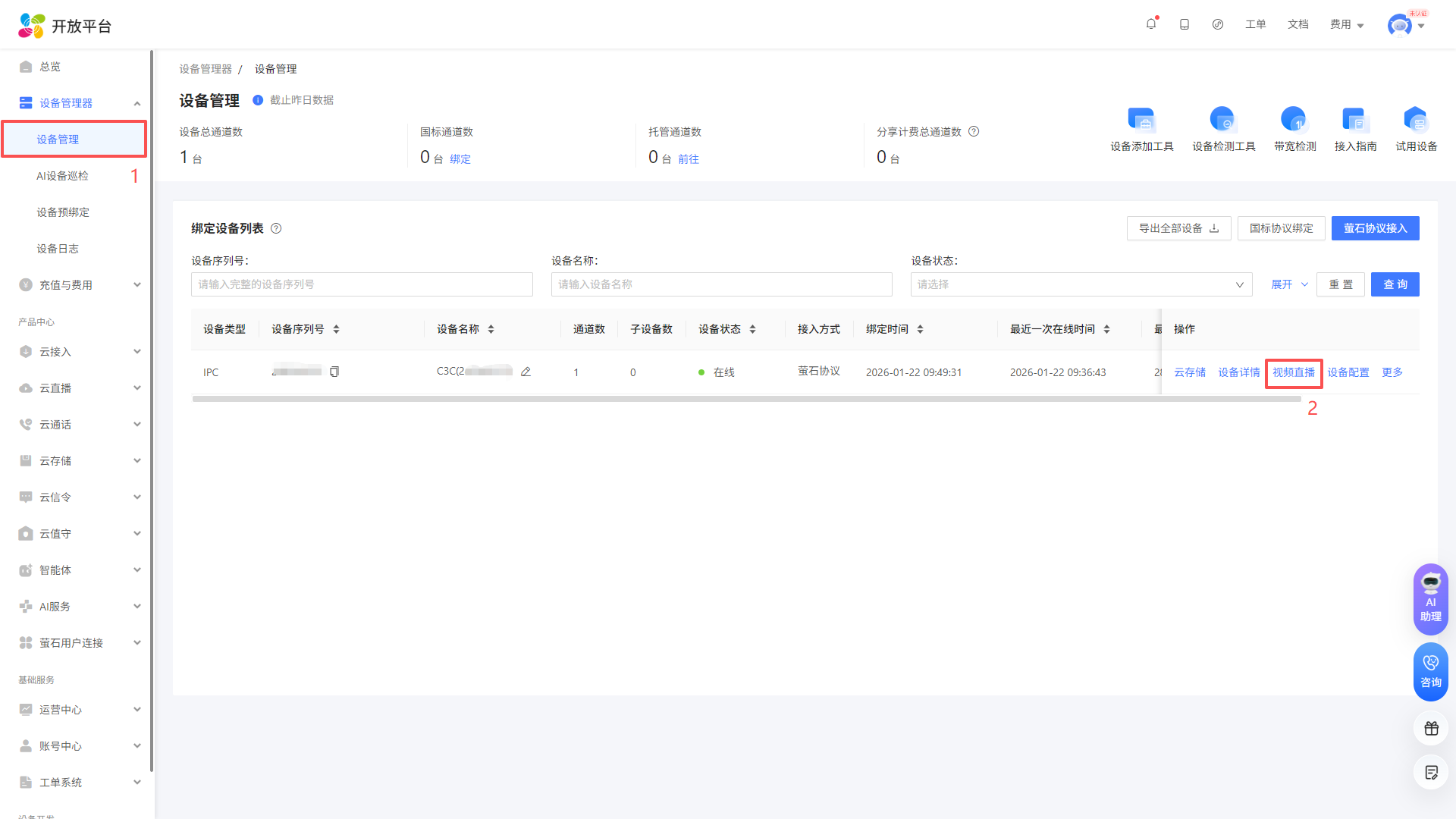
Task: Open 设备日志 sidebar item
Action: point(58,249)
